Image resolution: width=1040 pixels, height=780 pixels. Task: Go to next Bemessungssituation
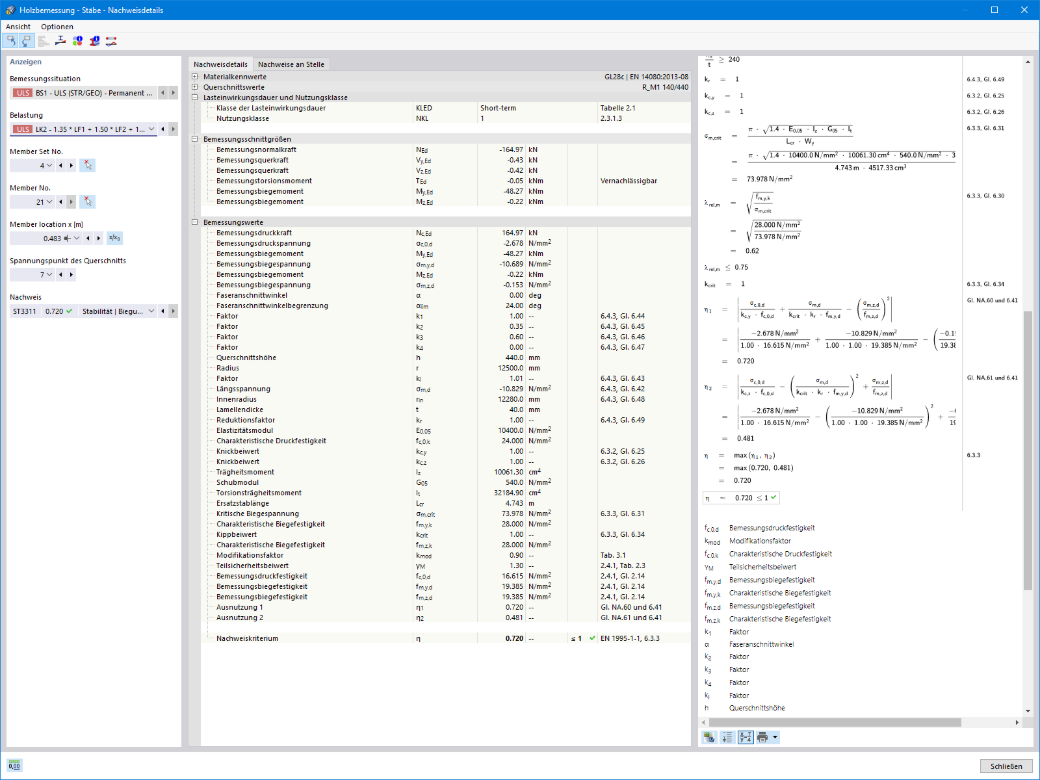pyautogui.click(x=174, y=94)
